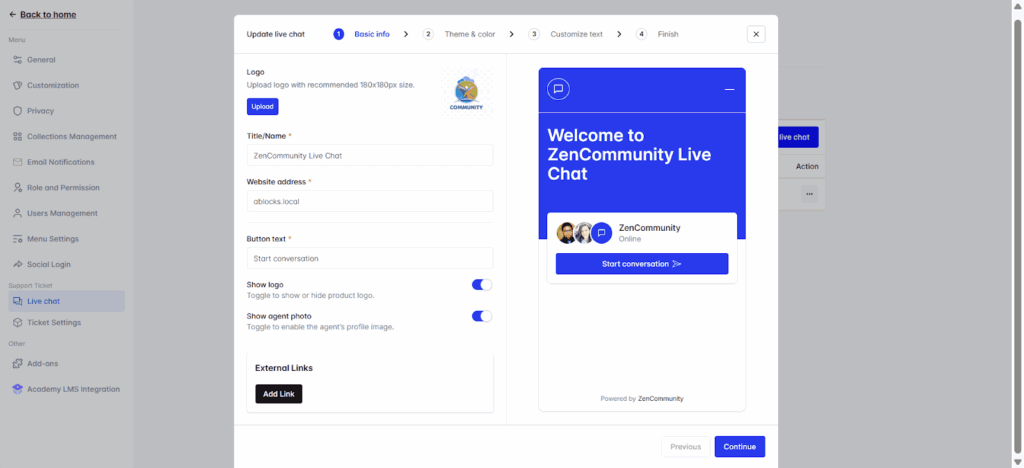Click the Previous button
The height and width of the screenshot is (468, 1024).
685,446
